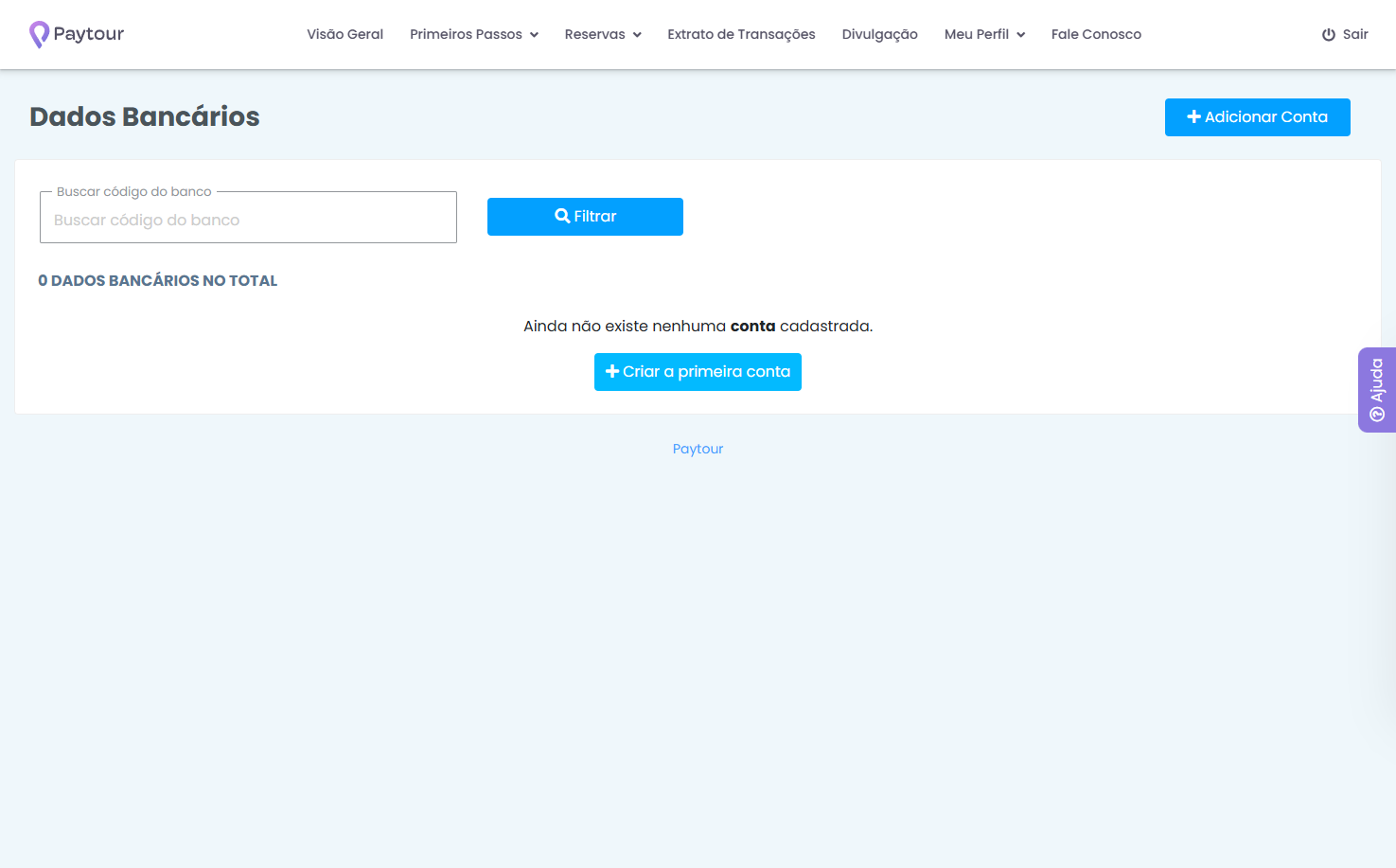1396x868 pixels.
Task: Click the plus icon in Adicionar Conta
Action: [x=1194, y=116]
